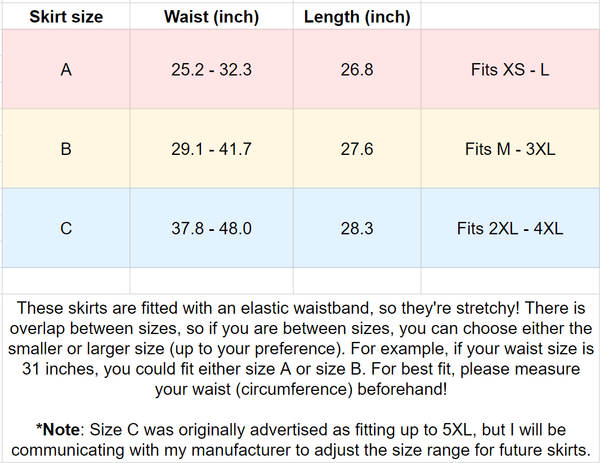The width and height of the screenshot is (600, 463).
Task: Click the length value 27.6
Action: 356,150
